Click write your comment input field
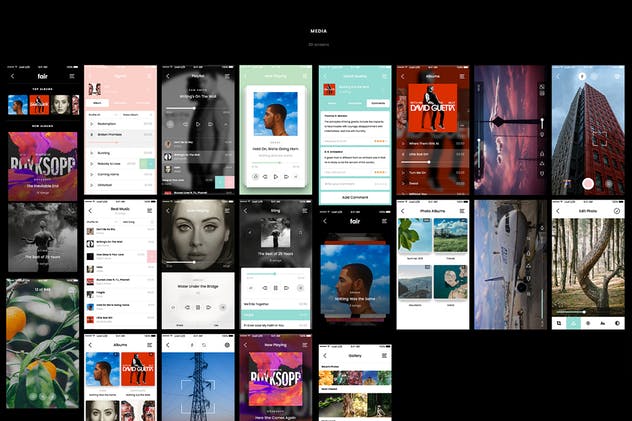This screenshot has height=421, width=632. pos(355,184)
